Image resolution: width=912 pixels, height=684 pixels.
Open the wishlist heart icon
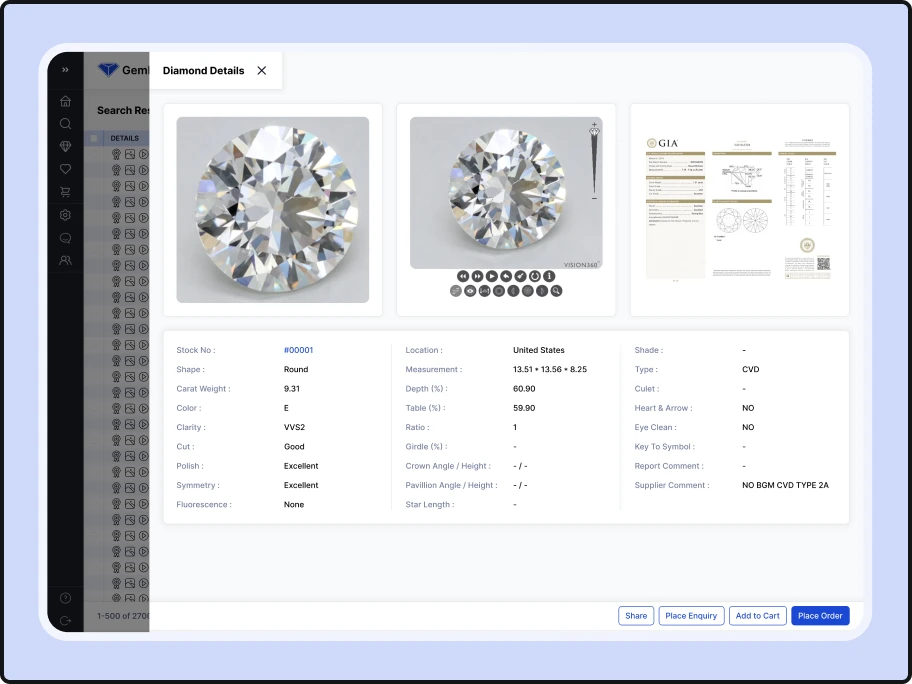point(65,169)
